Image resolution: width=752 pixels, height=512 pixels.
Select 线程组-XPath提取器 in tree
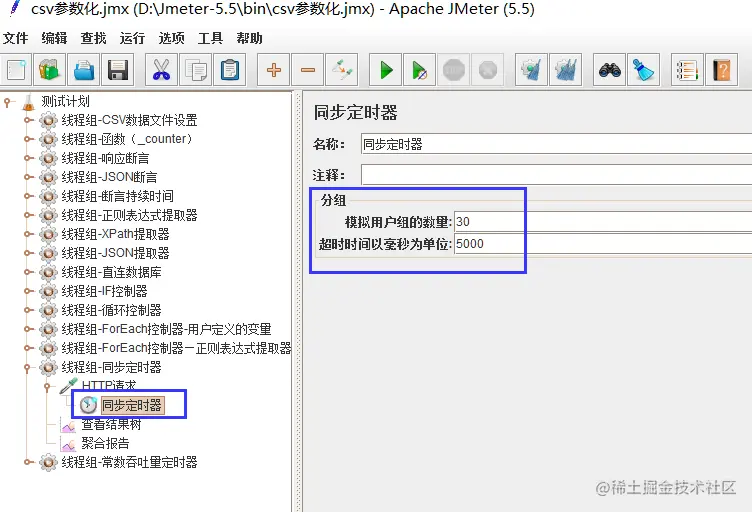116,234
